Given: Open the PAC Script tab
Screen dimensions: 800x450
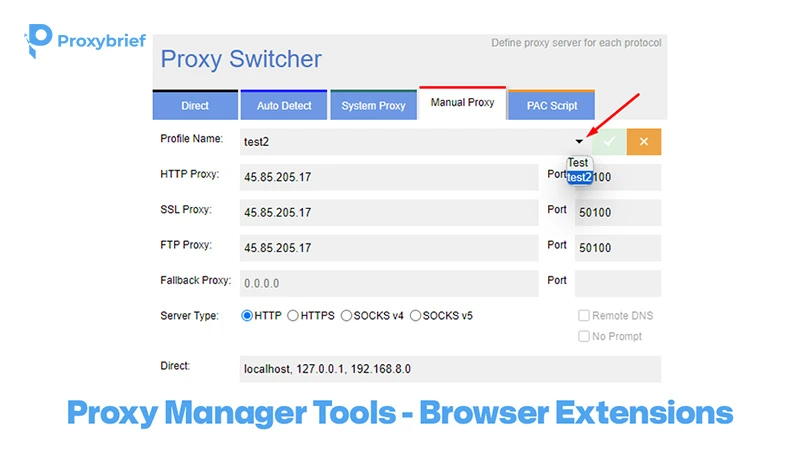Looking at the screenshot, I should coord(552,105).
